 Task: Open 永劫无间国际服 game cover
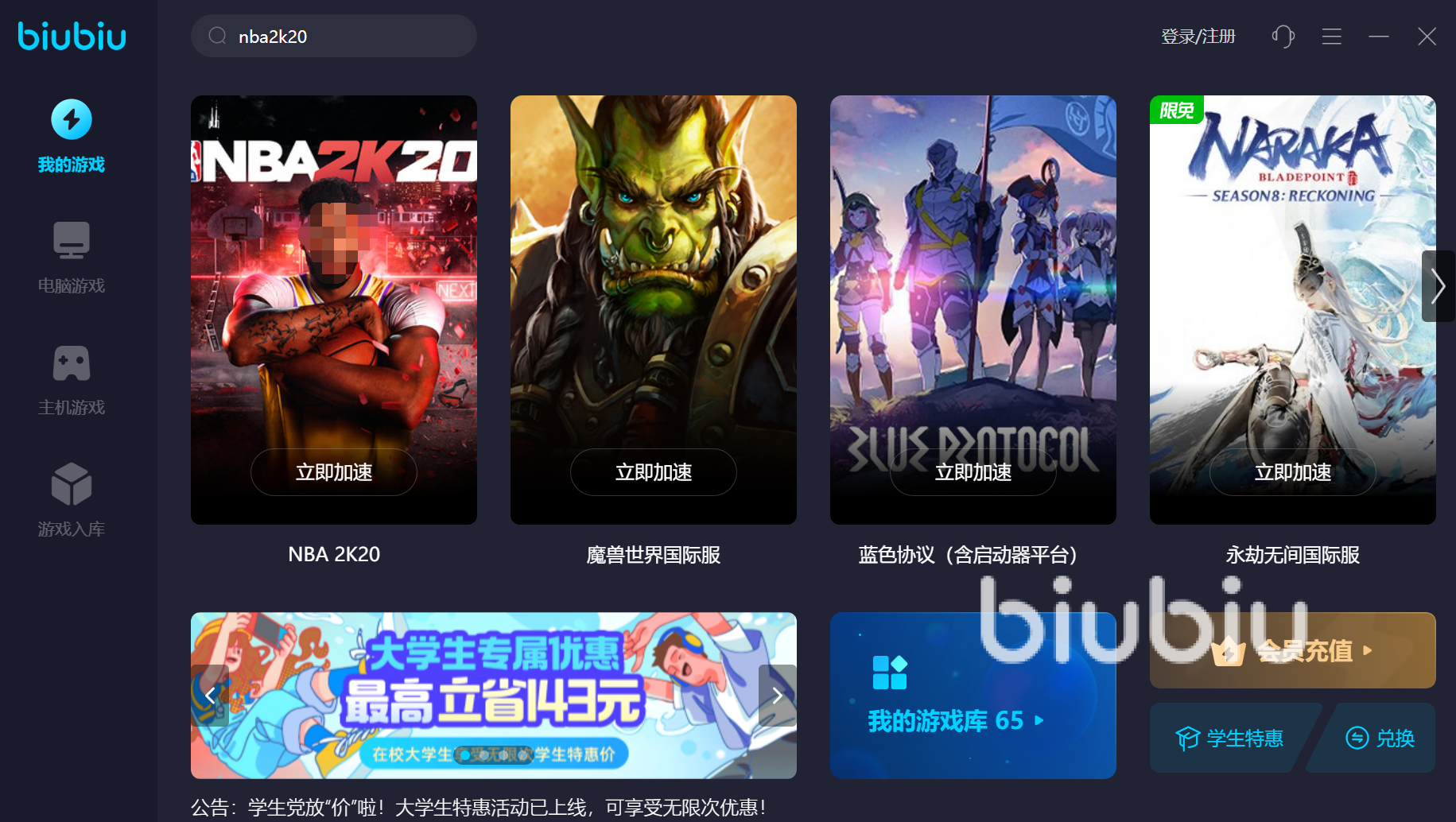(x=1293, y=310)
